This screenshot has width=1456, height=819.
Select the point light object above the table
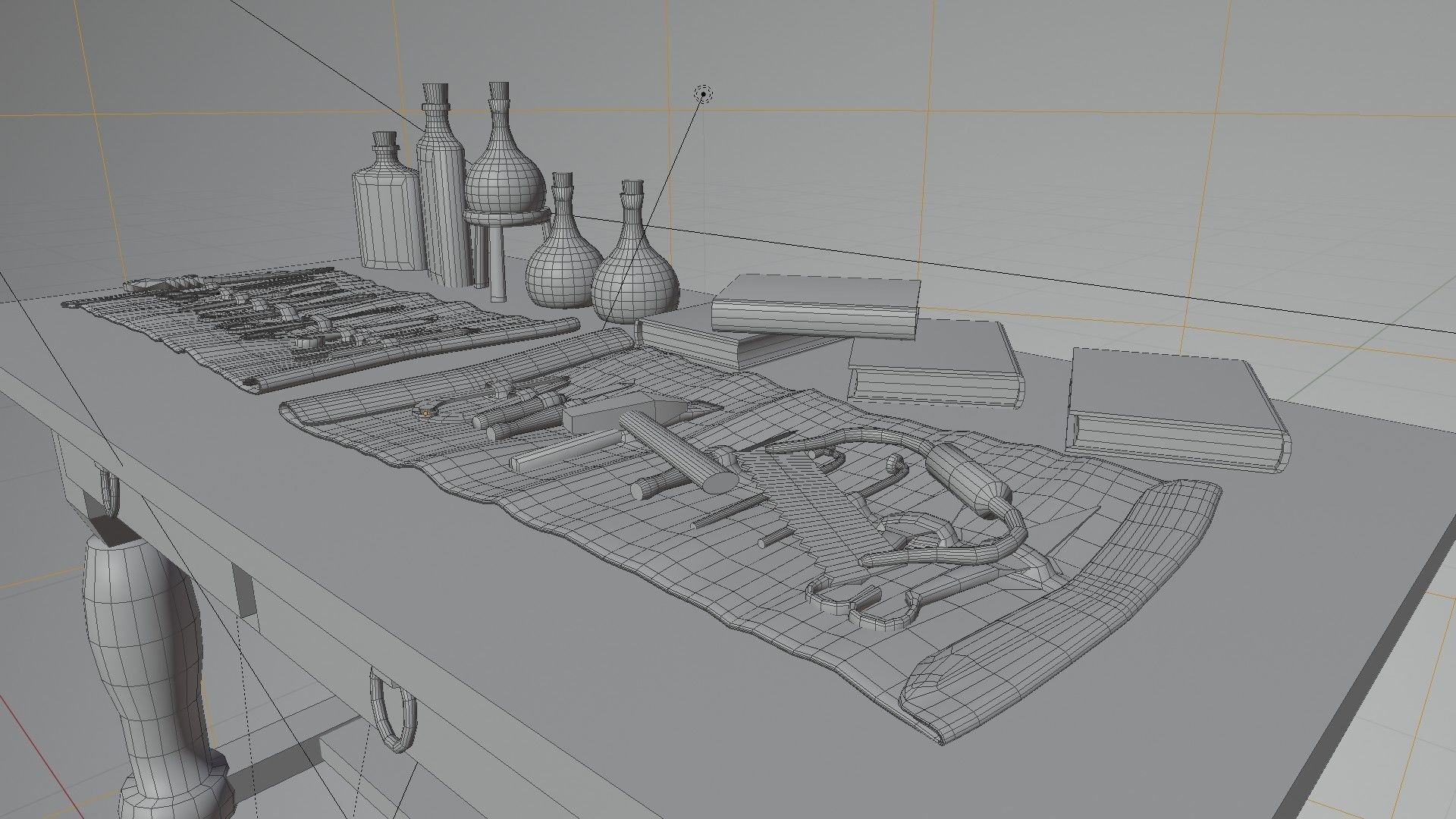[x=704, y=94]
